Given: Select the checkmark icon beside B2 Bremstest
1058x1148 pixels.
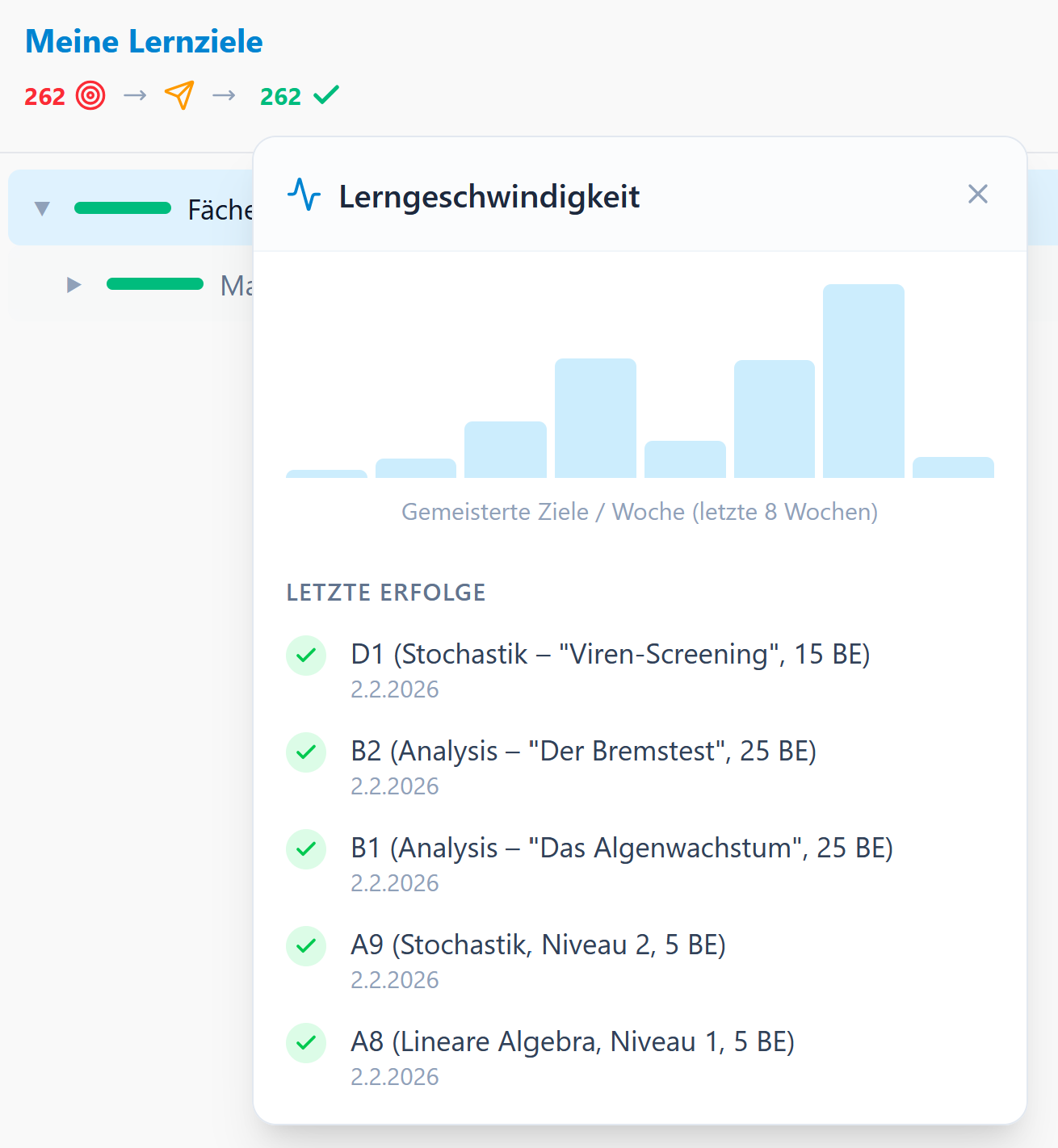Looking at the screenshot, I should [x=306, y=752].
